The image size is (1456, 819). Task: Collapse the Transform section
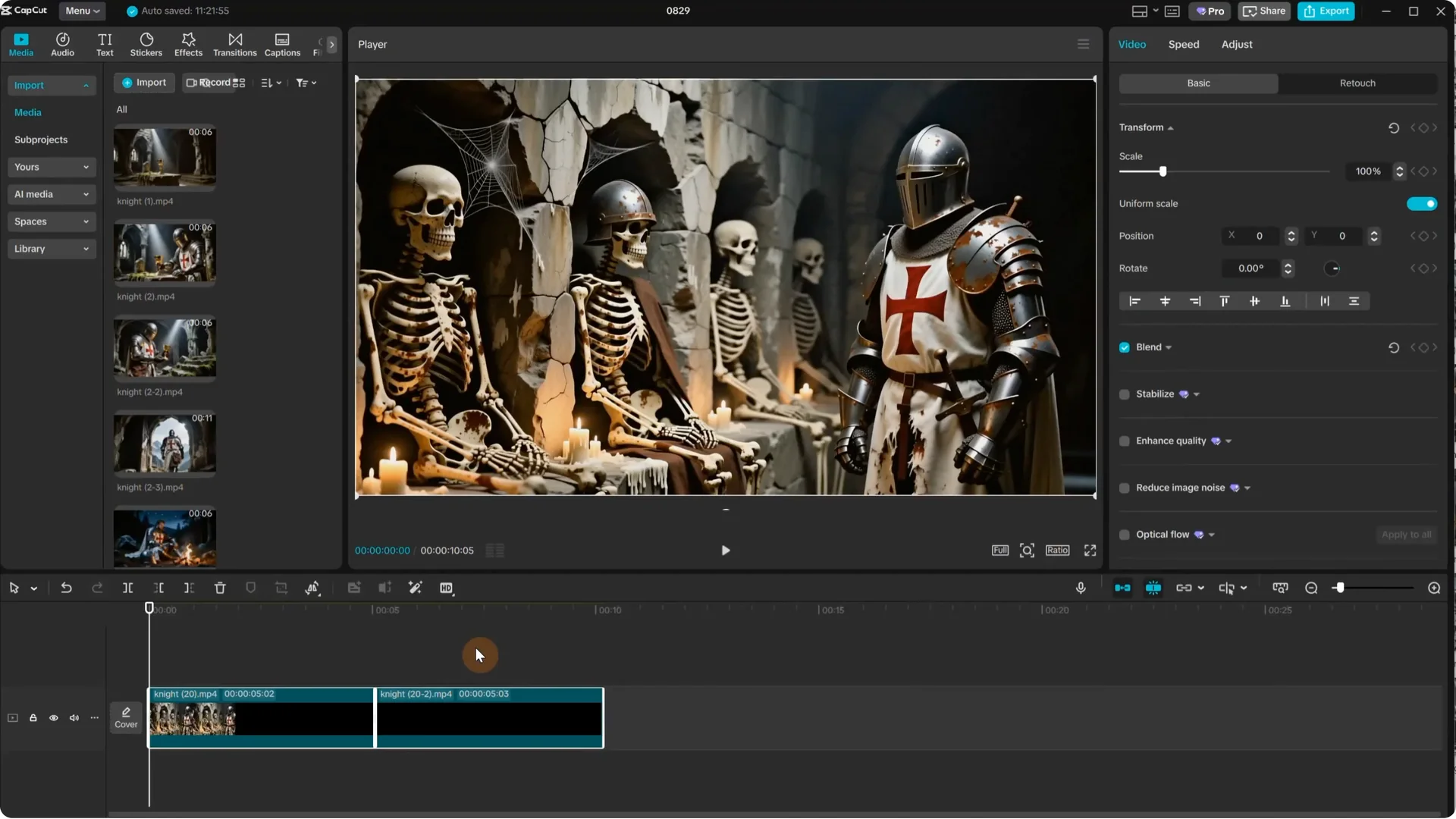(x=1171, y=127)
